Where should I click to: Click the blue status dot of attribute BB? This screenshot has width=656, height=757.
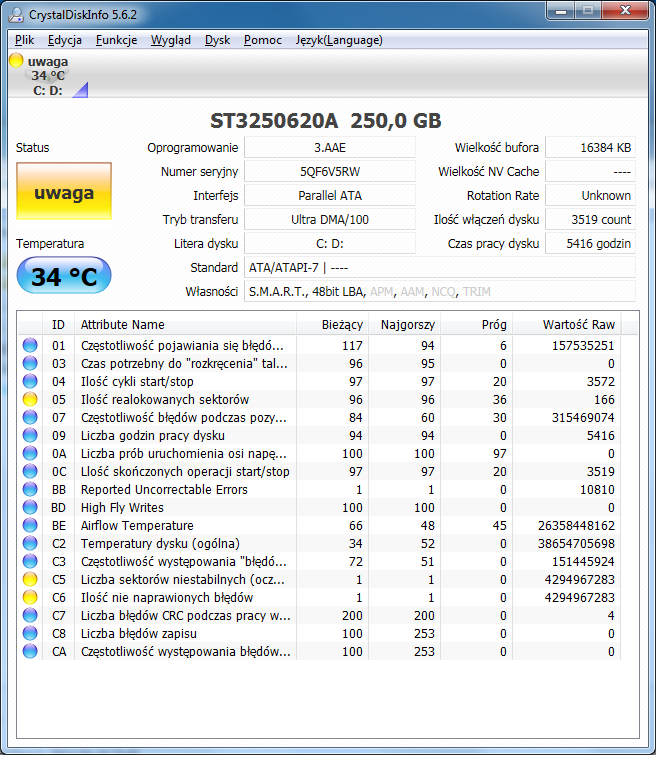pyautogui.click(x=30, y=490)
